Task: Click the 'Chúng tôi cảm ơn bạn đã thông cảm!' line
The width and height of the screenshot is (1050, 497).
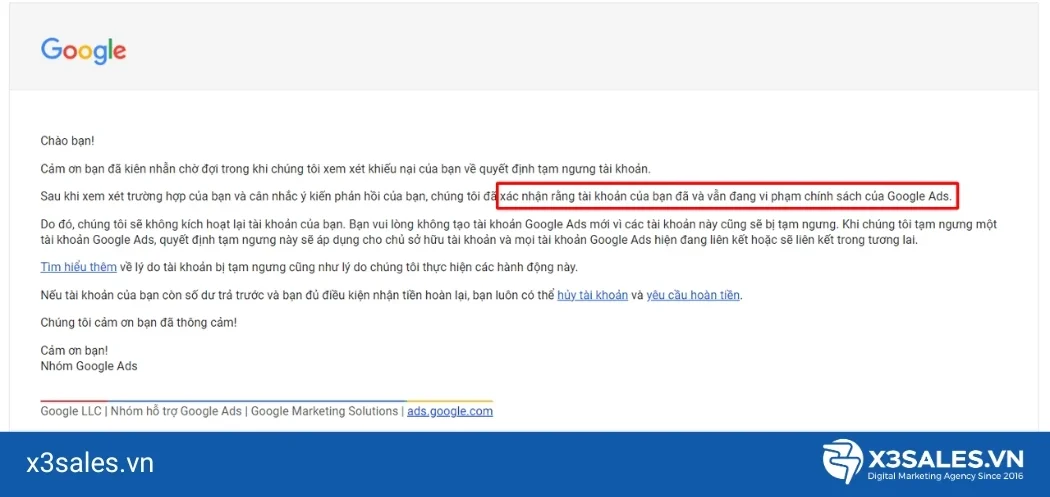Action: pos(139,322)
